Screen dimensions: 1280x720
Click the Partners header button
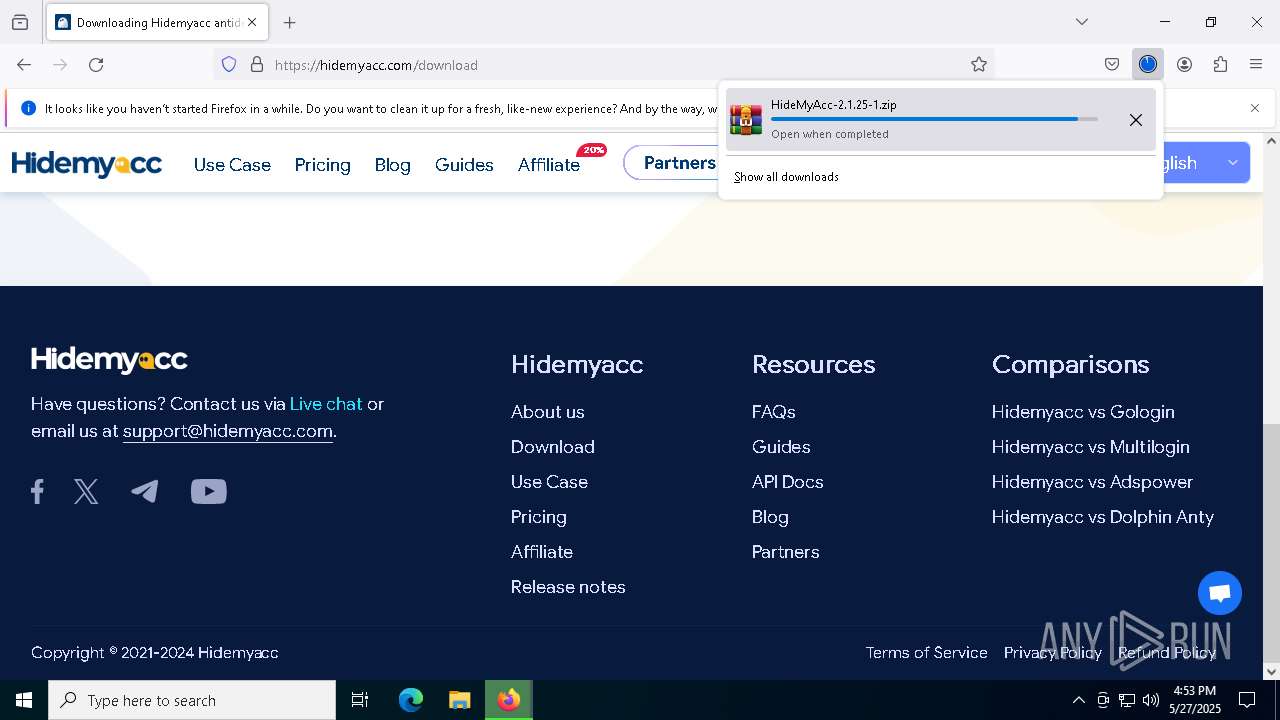671,163
